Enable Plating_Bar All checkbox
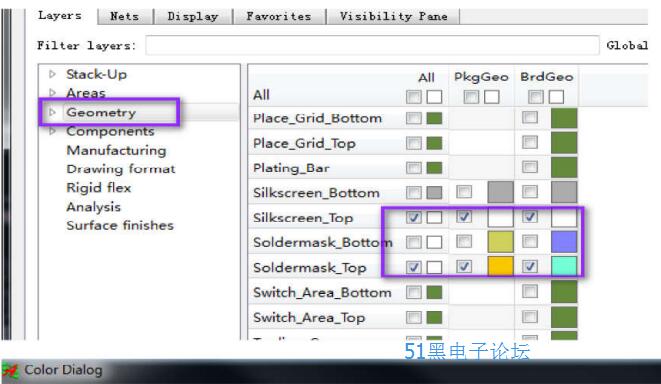The height and width of the screenshot is (384, 661). click(x=414, y=167)
